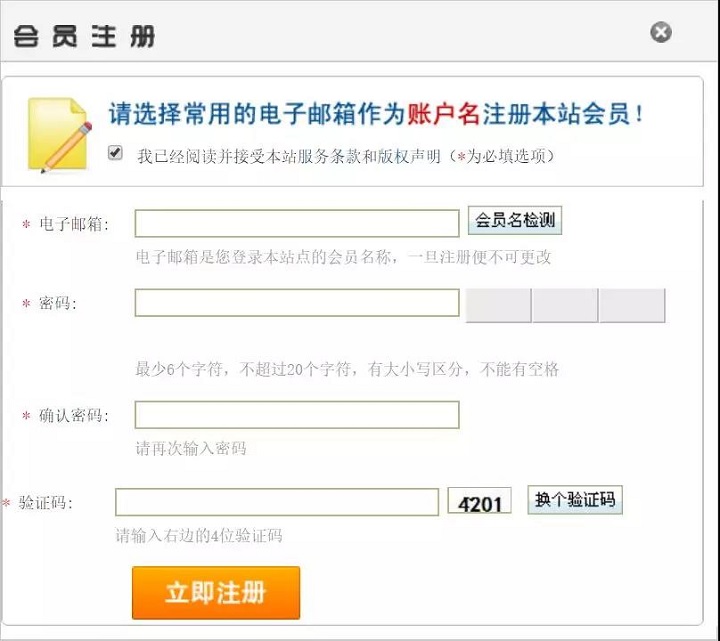Check availability with 会员名检测 button

click(515, 220)
